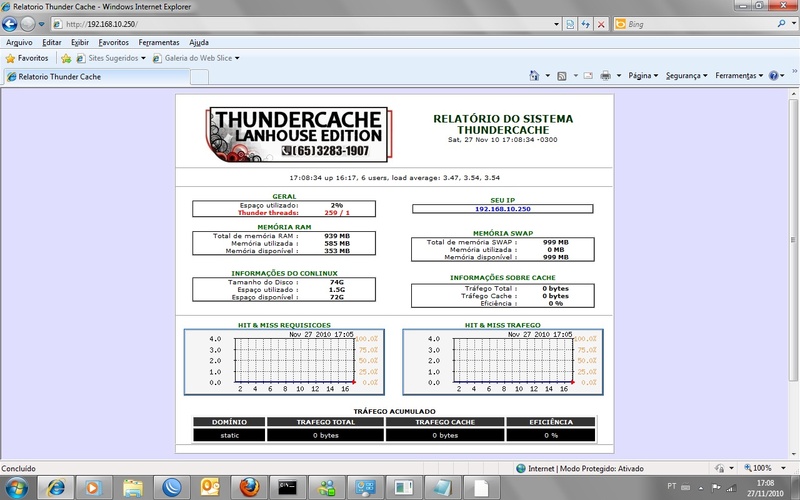Click the address bar with 192.168.10.250

301,24
